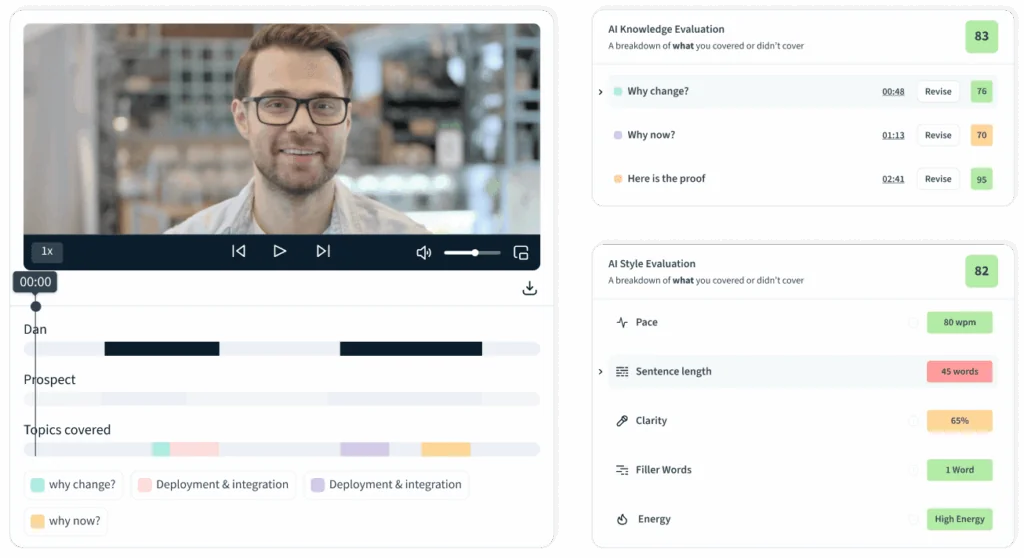Click the Pace waveform icon
Screen dimensions: 1024x558
[x=622, y=322]
